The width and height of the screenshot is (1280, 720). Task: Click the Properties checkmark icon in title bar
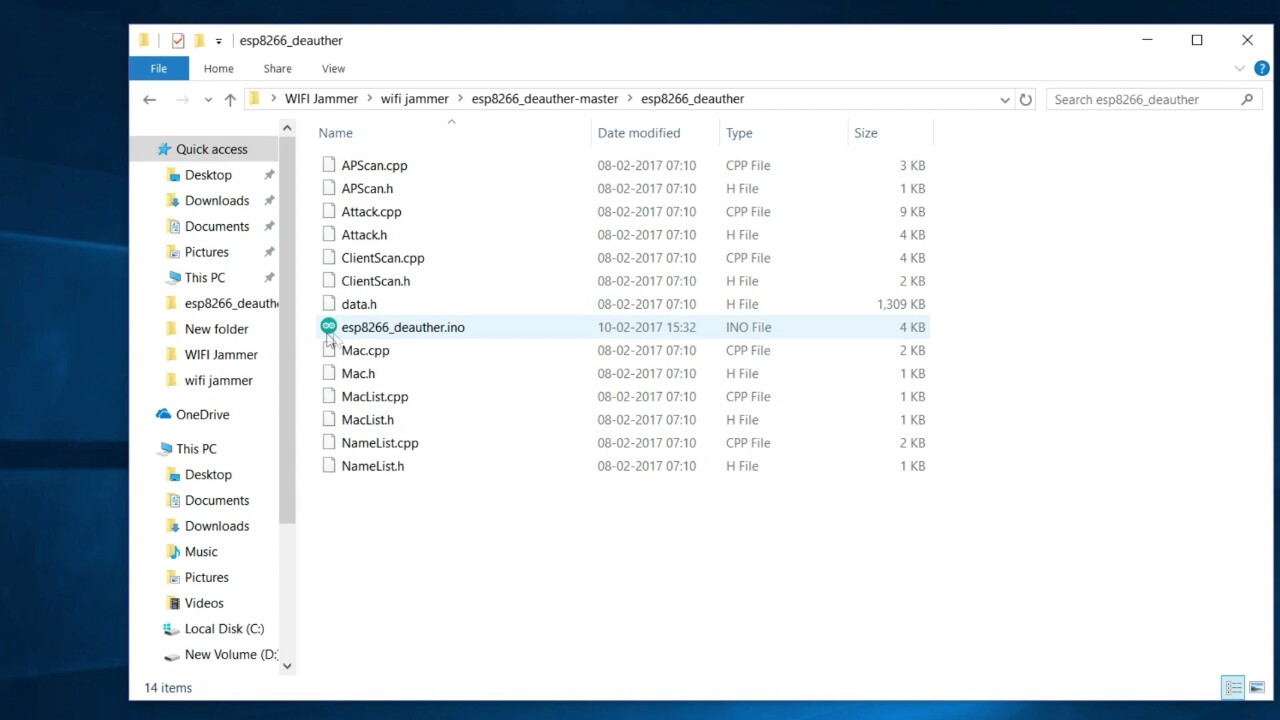tap(178, 40)
